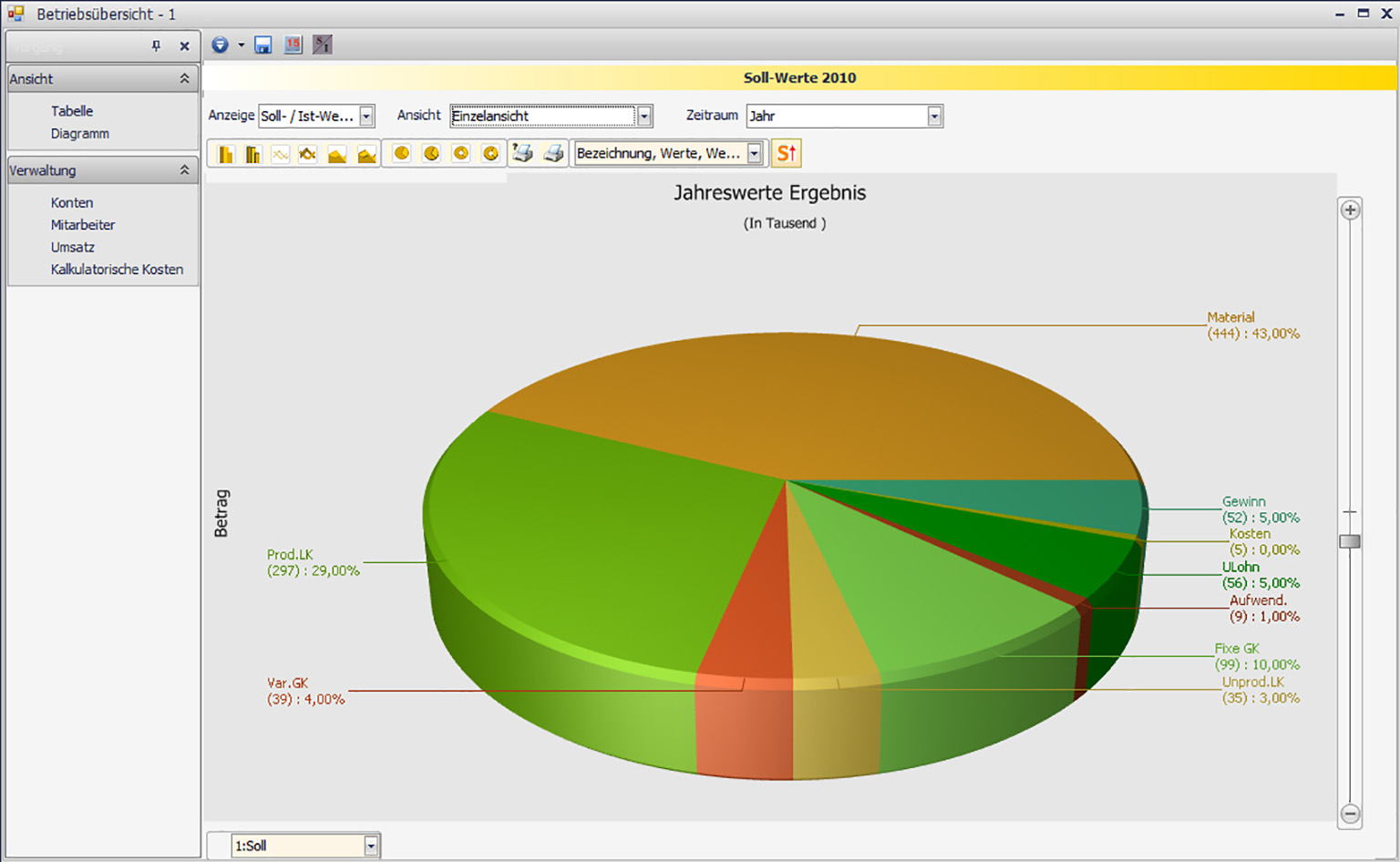Open the Tabelle view

72,111
